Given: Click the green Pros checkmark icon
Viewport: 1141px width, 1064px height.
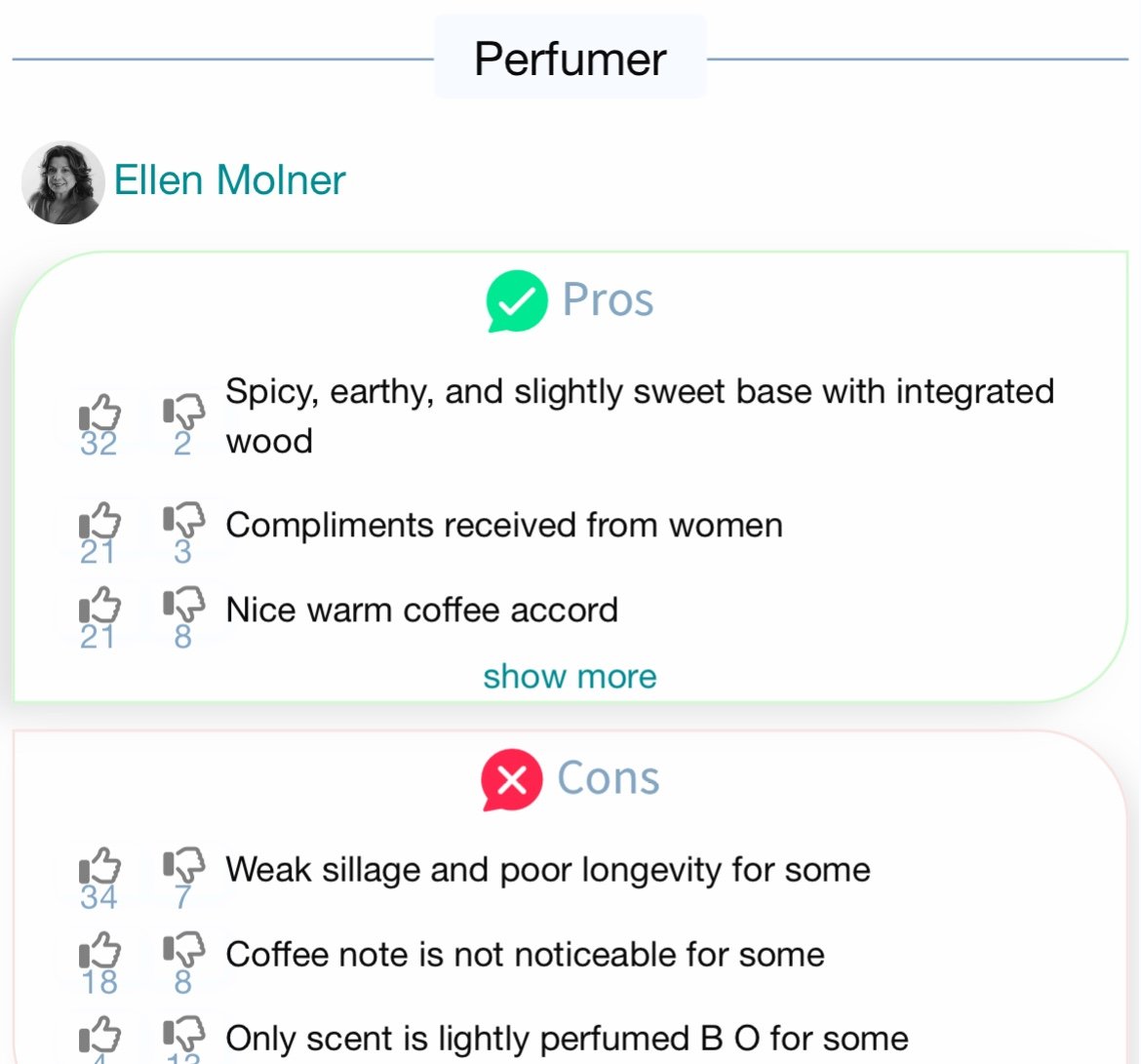Looking at the screenshot, I should (x=517, y=300).
